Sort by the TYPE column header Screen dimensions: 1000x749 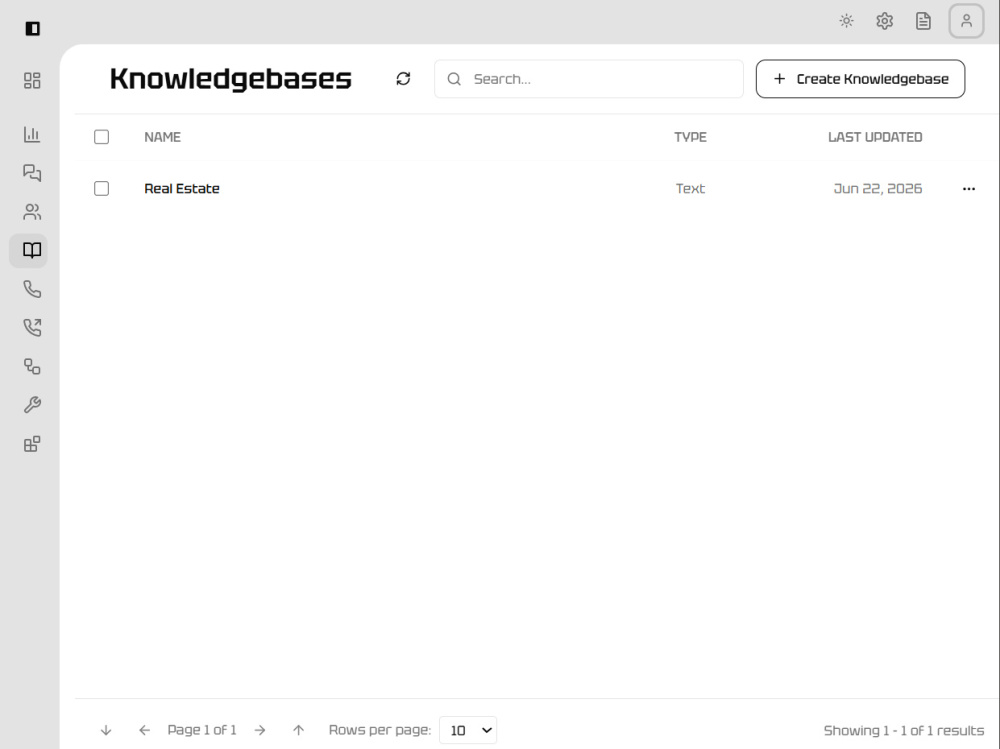tap(691, 137)
